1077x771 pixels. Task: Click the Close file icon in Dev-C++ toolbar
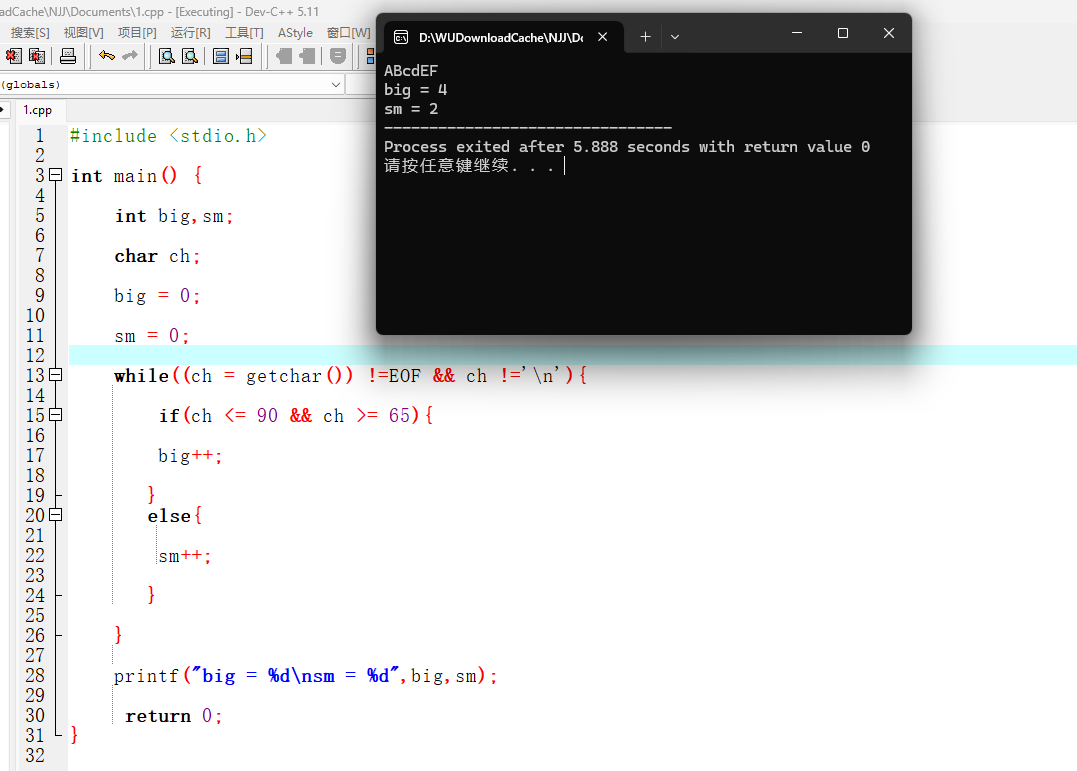(x=14, y=56)
